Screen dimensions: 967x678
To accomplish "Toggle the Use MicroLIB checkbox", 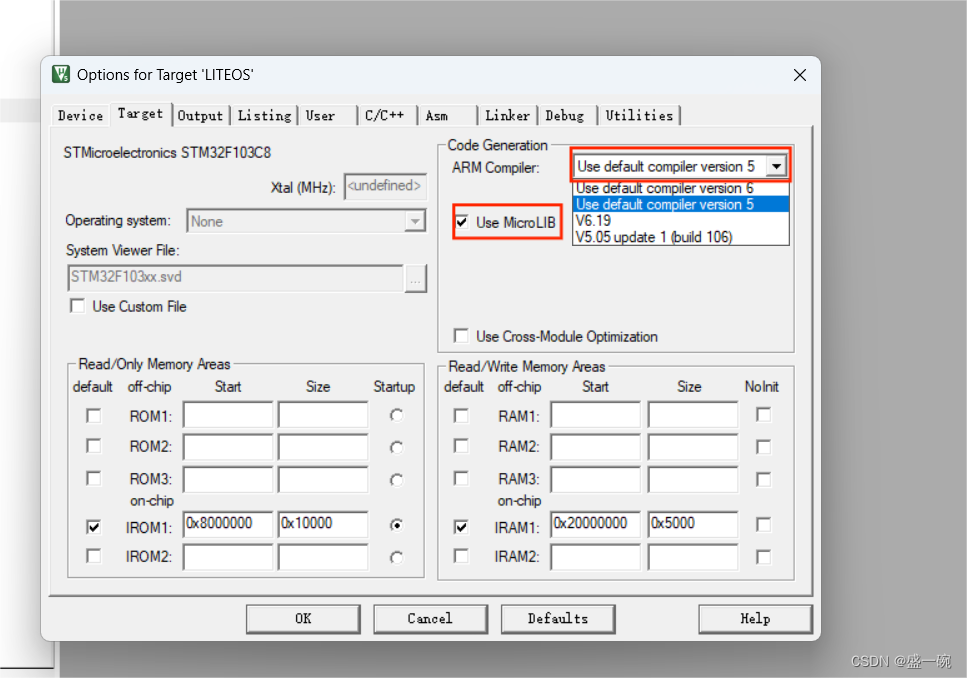I will point(461,222).
